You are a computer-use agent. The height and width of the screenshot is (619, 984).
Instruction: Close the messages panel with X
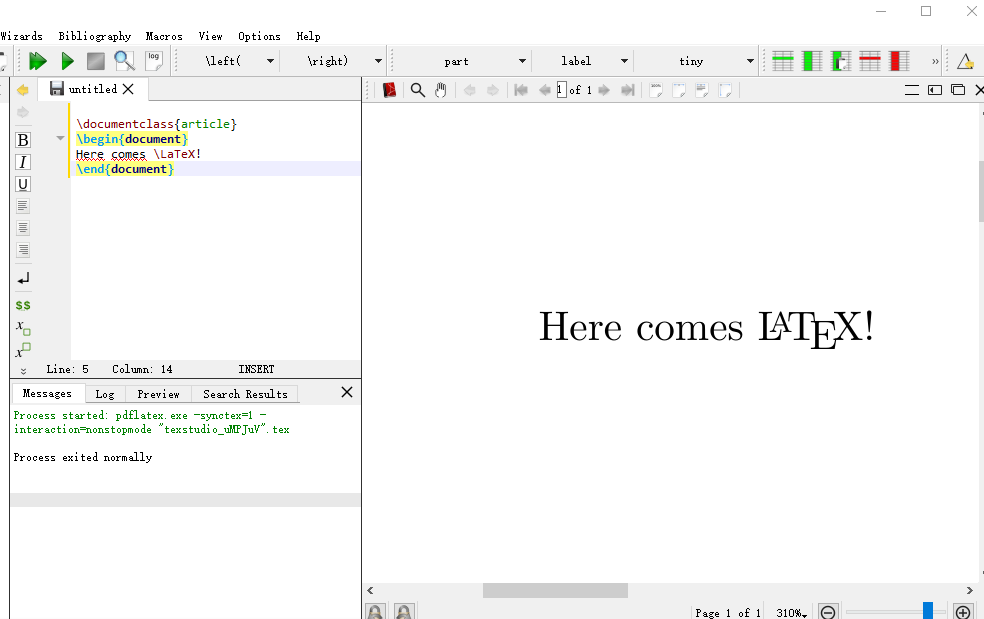346,392
